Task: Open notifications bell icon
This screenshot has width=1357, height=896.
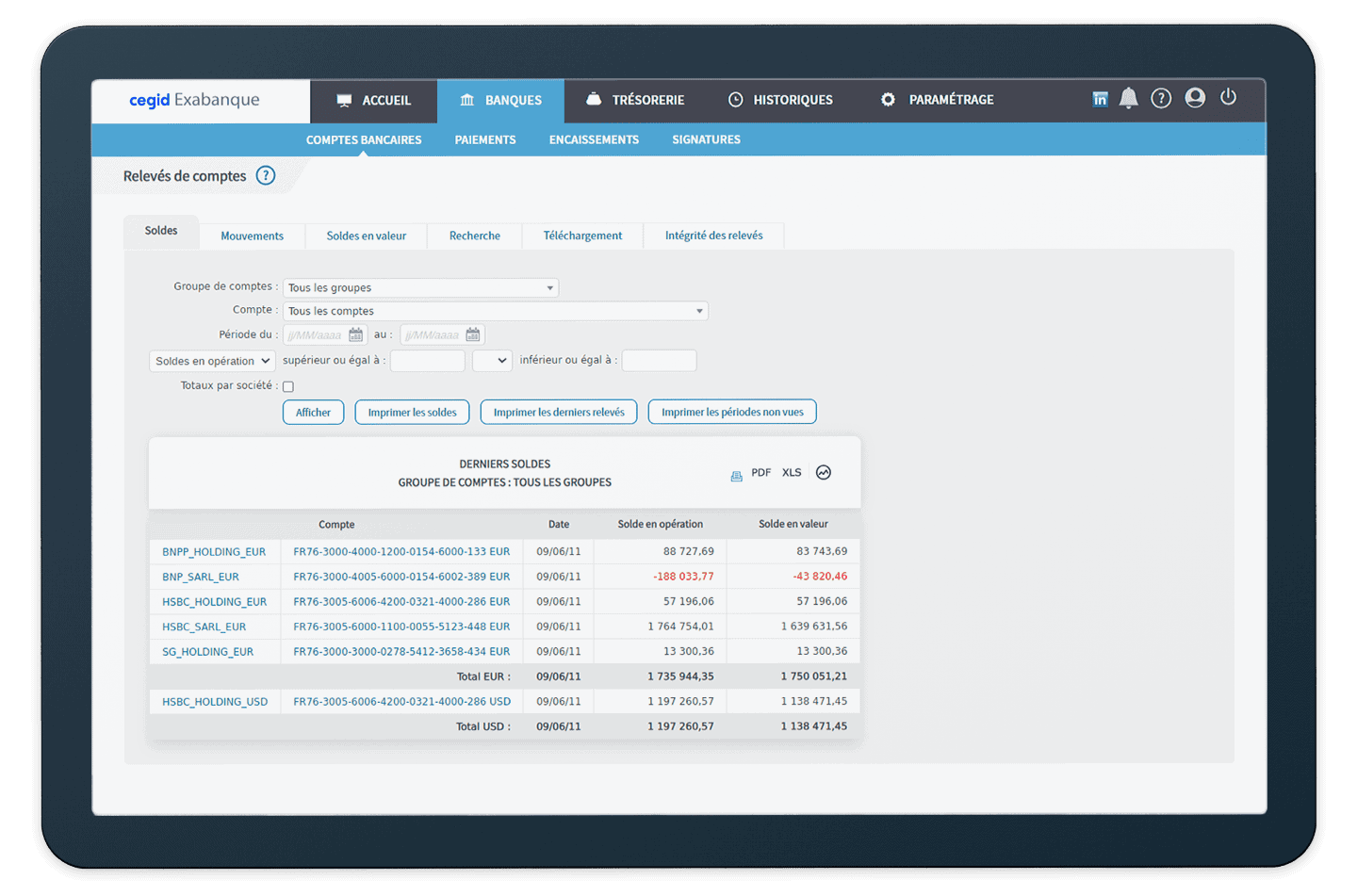Action: pyautogui.click(x=1128, y=99)
